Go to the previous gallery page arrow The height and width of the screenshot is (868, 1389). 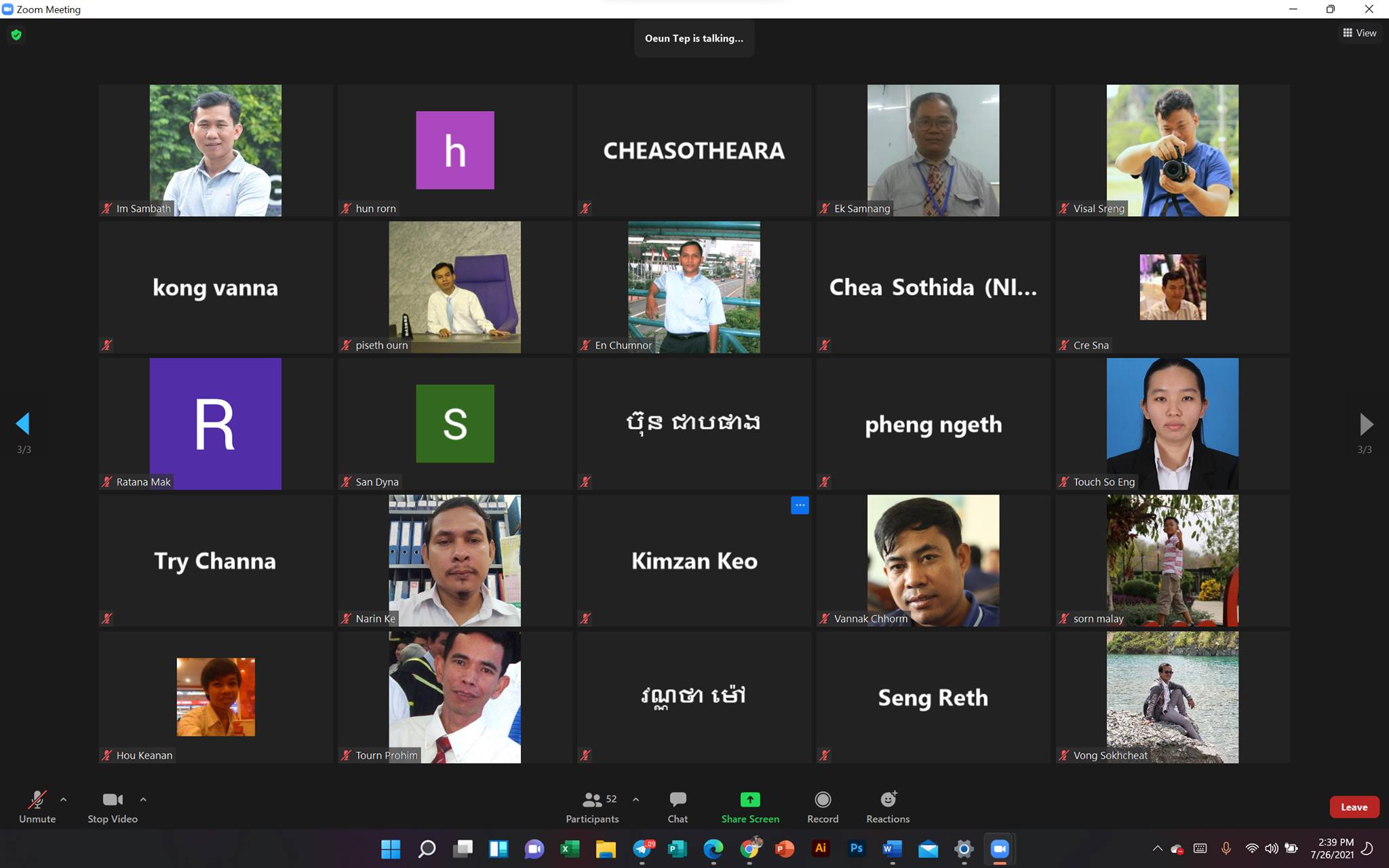point(22,424)
